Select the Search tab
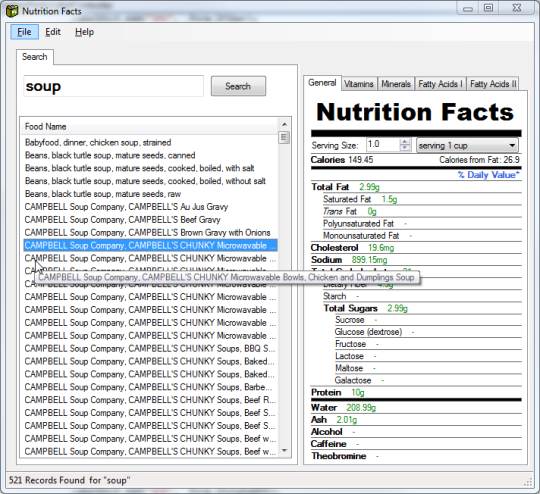The height and width of the screenshot is (494, 540). (34, 56)
